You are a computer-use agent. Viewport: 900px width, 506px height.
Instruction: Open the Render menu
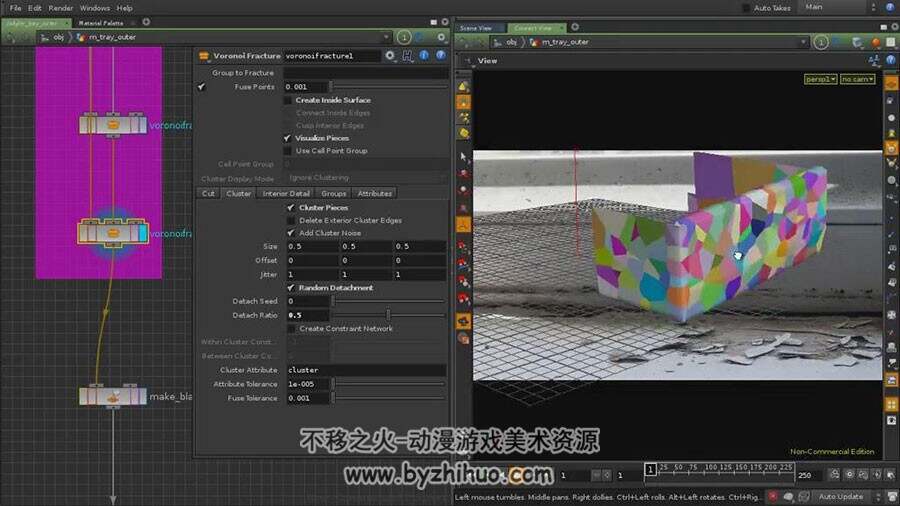(x=60, y=8)
